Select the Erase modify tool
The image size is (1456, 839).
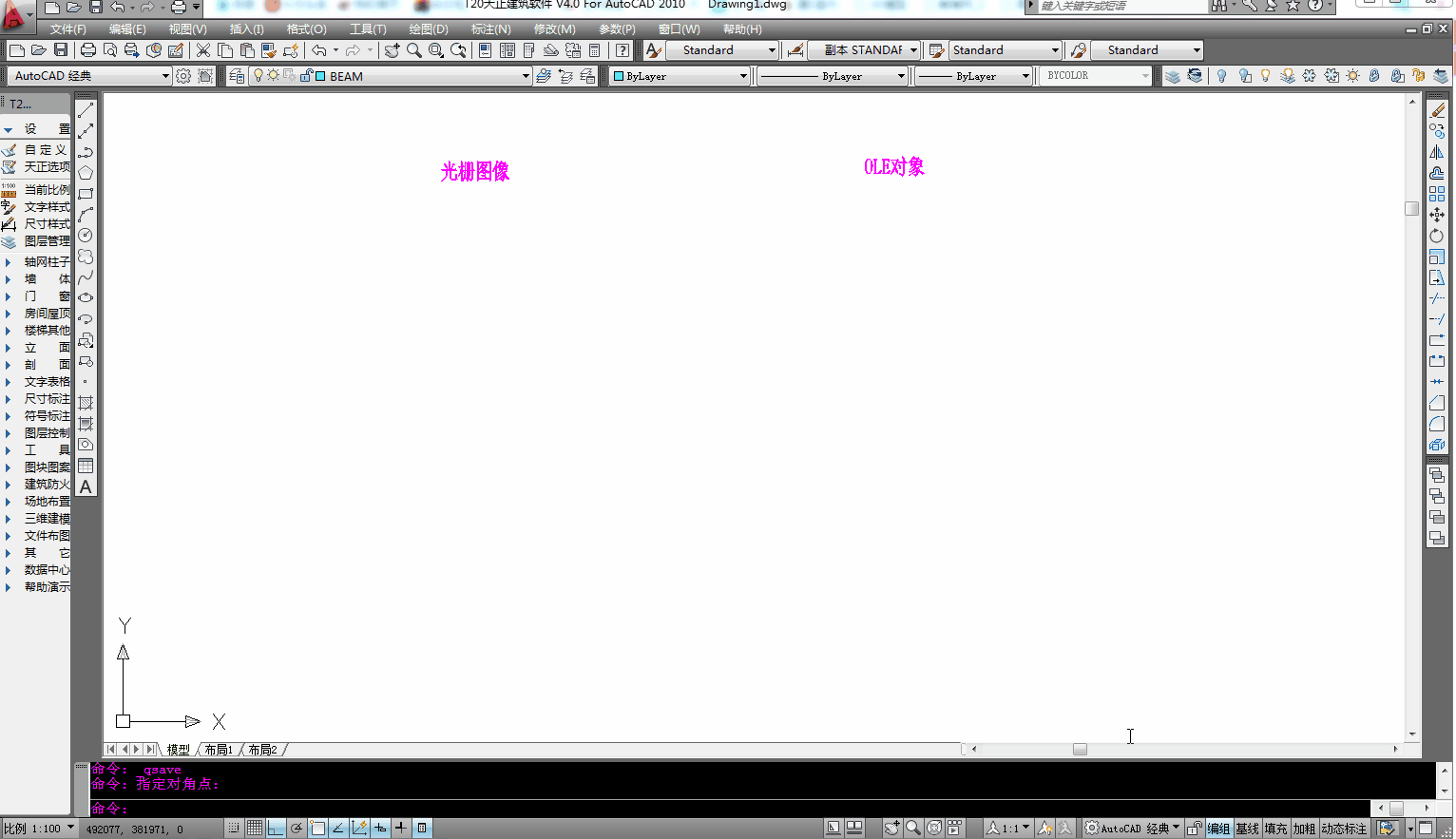[x=1437, y=110]
